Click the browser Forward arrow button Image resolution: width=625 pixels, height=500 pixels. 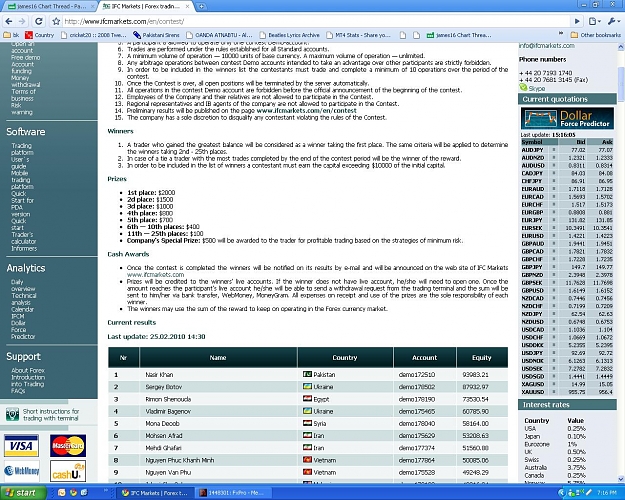(22, 21)
